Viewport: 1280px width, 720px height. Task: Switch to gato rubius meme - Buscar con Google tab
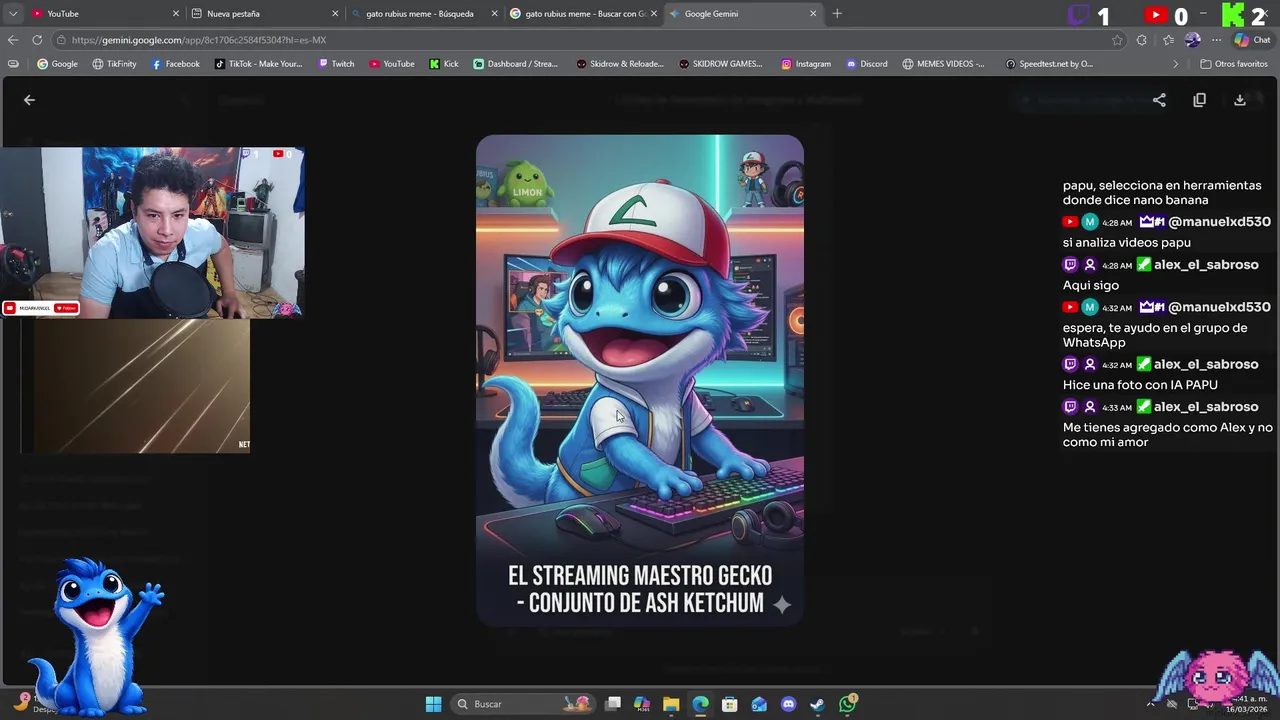(x=584, y=13)
